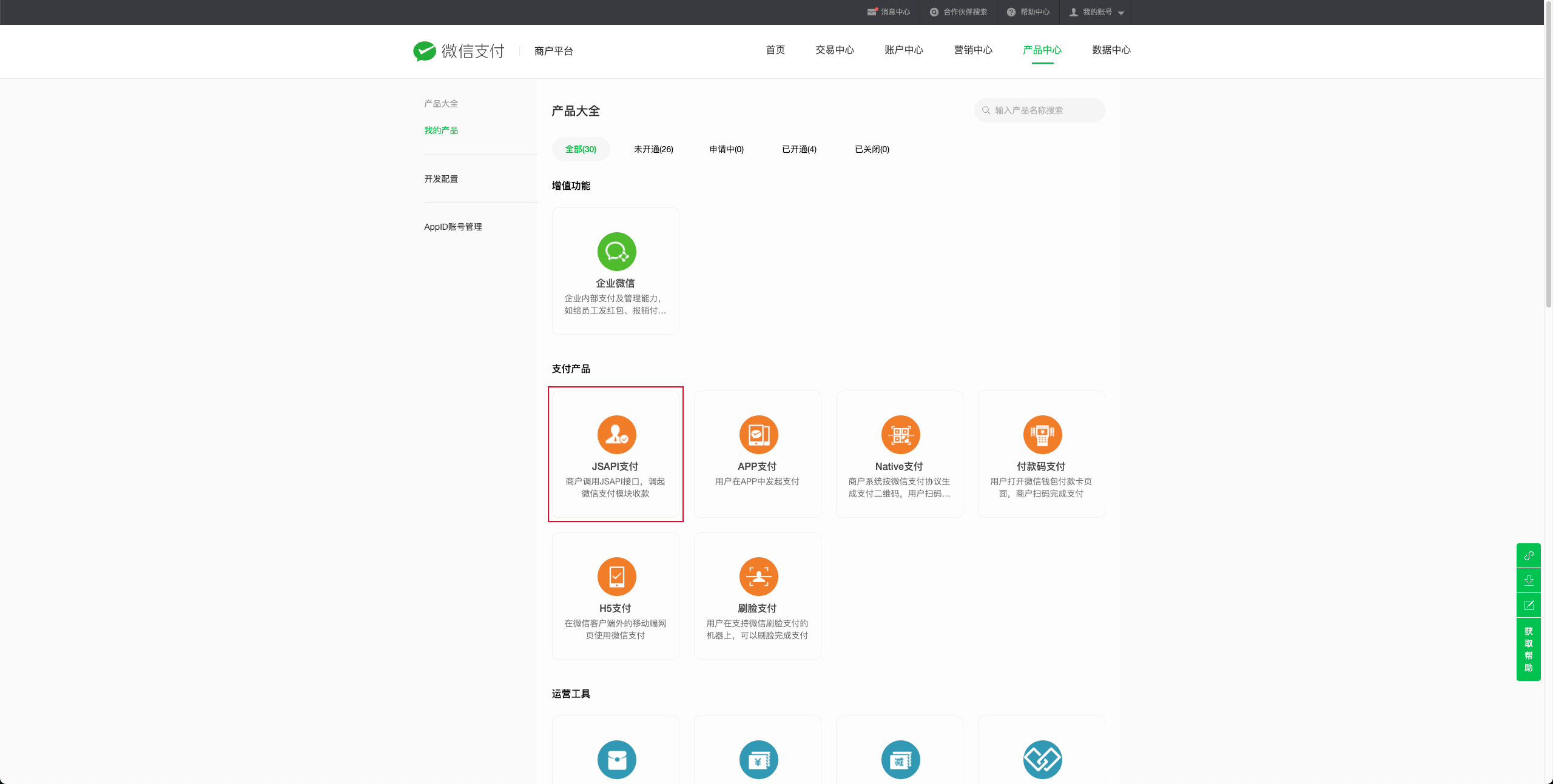
Task: Open the 付款码支付 scanner icon
Action: pos(1042,435)
